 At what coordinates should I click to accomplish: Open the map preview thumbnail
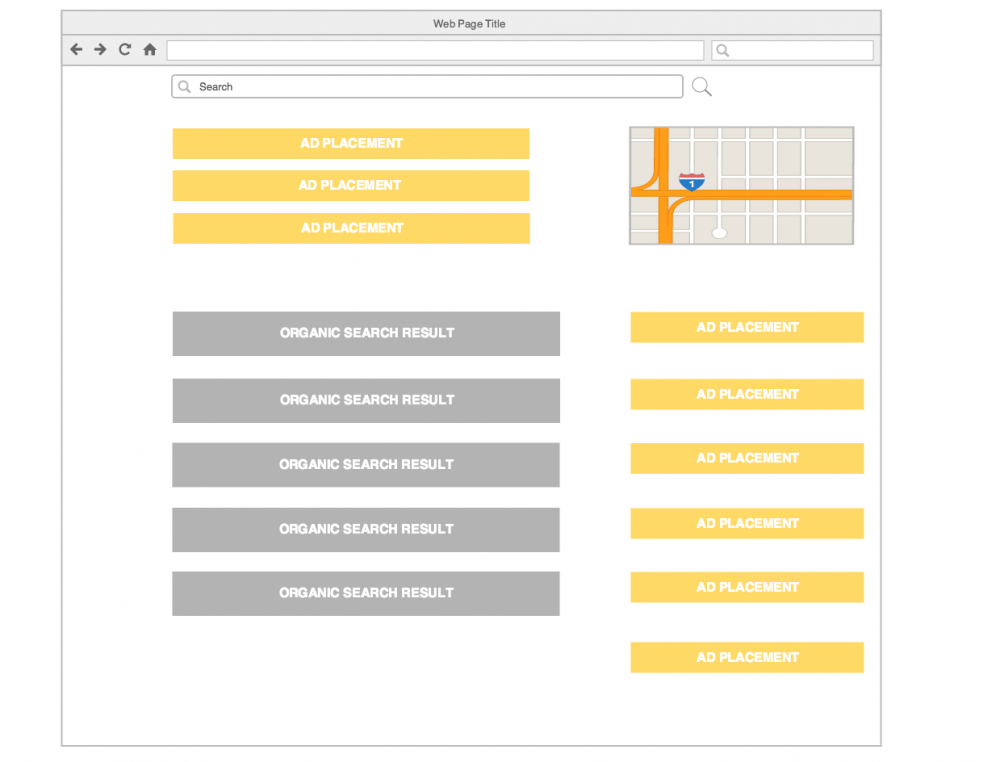point(741,185)
